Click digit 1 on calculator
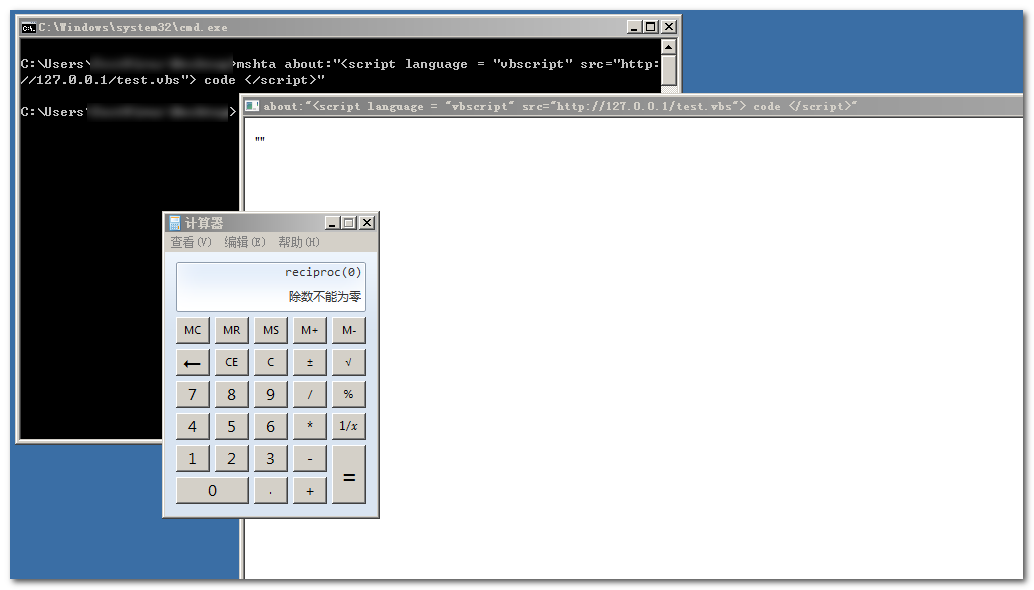Viewport: 1034px width, 590px height. pos(193,459)
